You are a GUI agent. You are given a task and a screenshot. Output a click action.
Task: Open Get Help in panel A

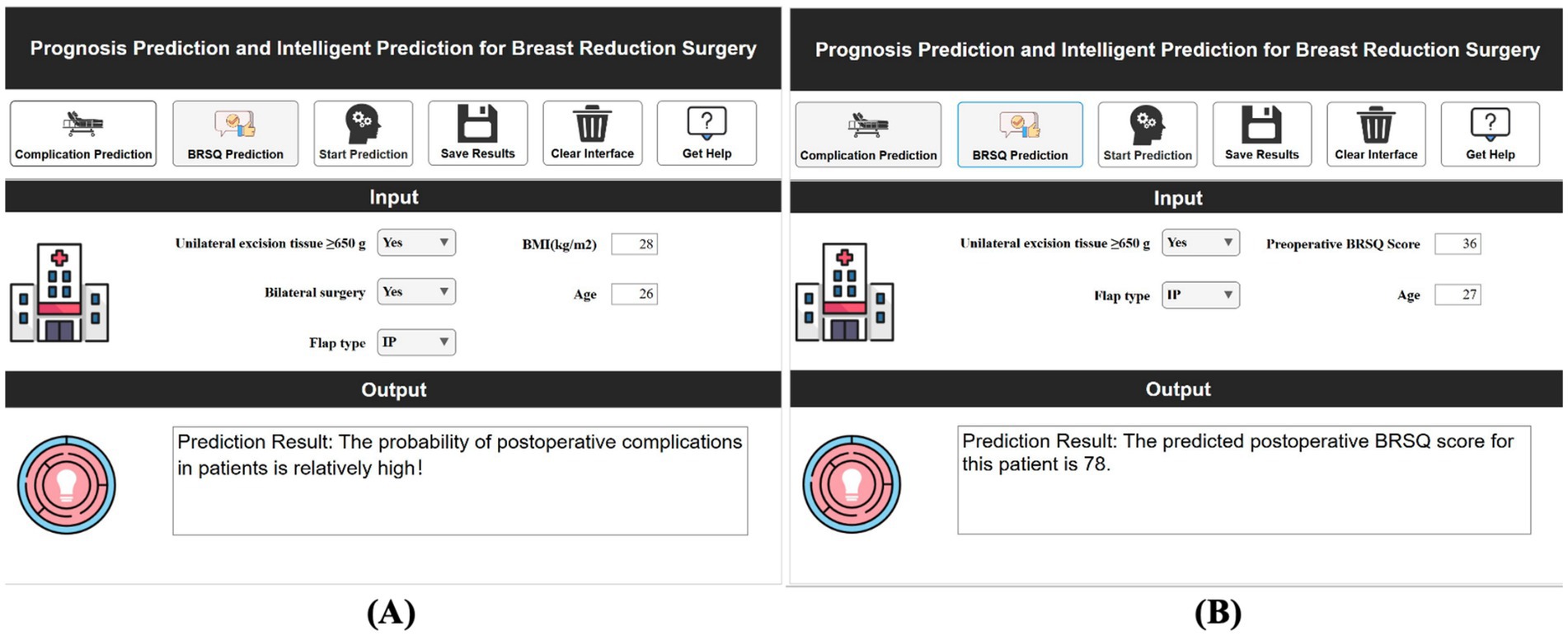click(707, 133)
